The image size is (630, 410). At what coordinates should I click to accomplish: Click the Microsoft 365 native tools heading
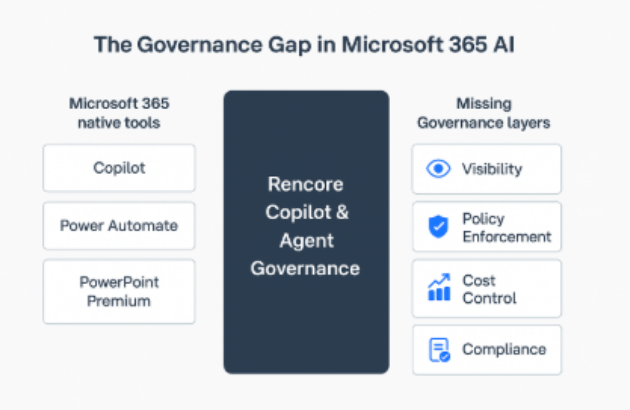[x=119, y=113]
